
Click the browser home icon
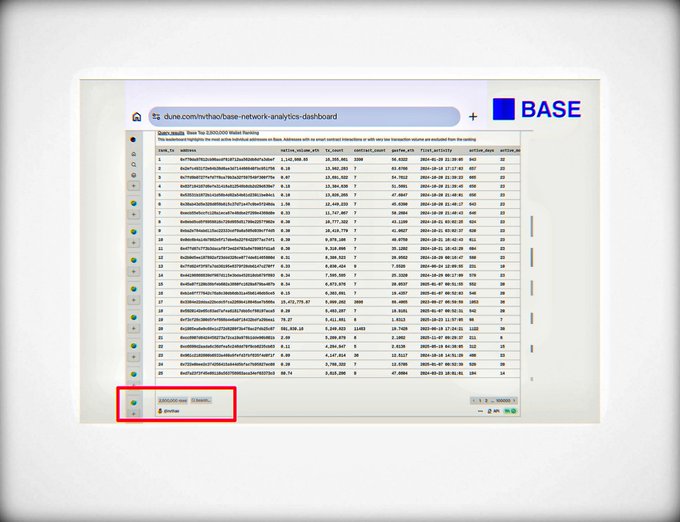tap(137, 117)
